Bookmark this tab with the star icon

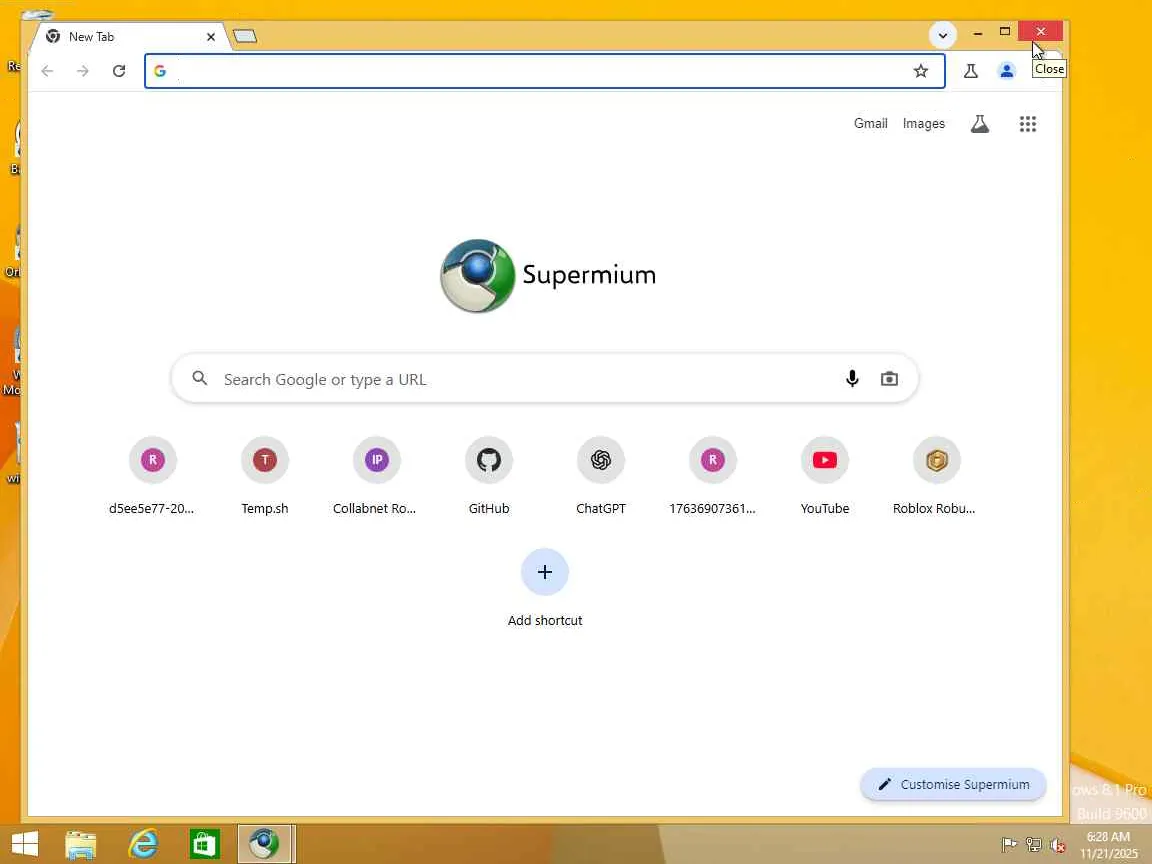tap(921, 71)
